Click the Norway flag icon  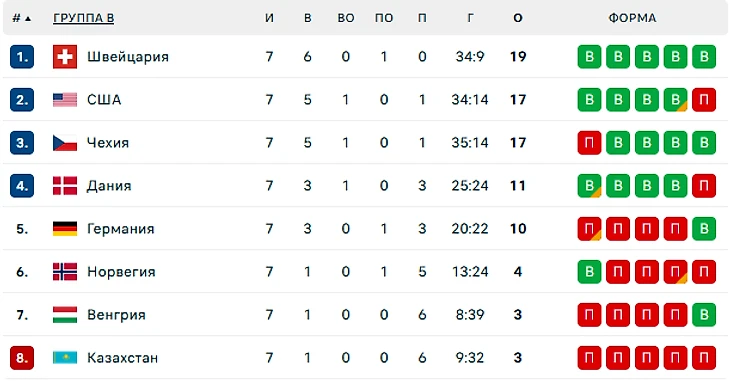(x=65, y=272)
